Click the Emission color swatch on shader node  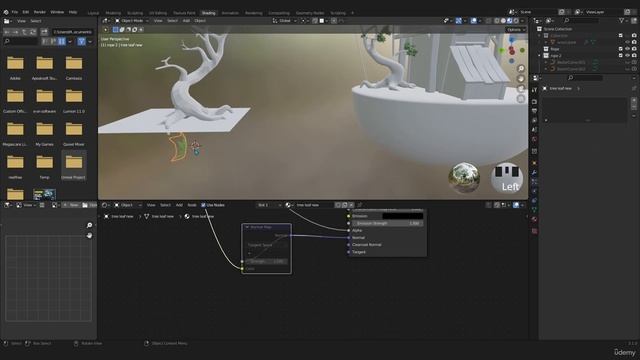pos(402,216)
